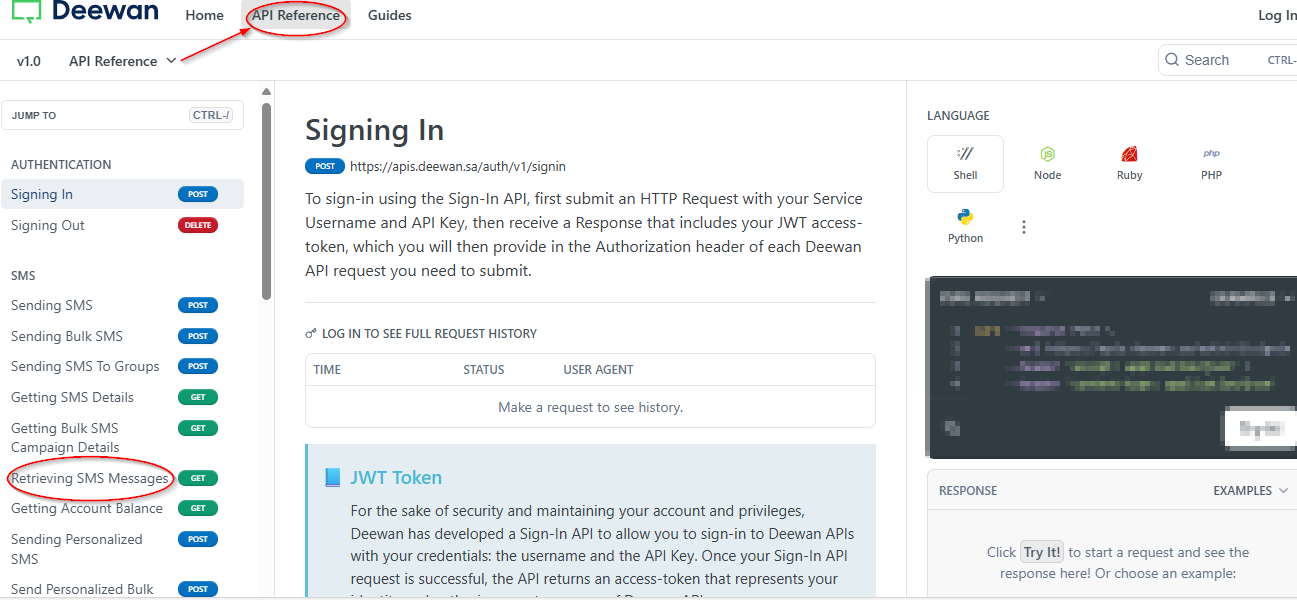Click the Log In link
Viewport: 1297px width, 600px height.
click(x=1277, y=15)
